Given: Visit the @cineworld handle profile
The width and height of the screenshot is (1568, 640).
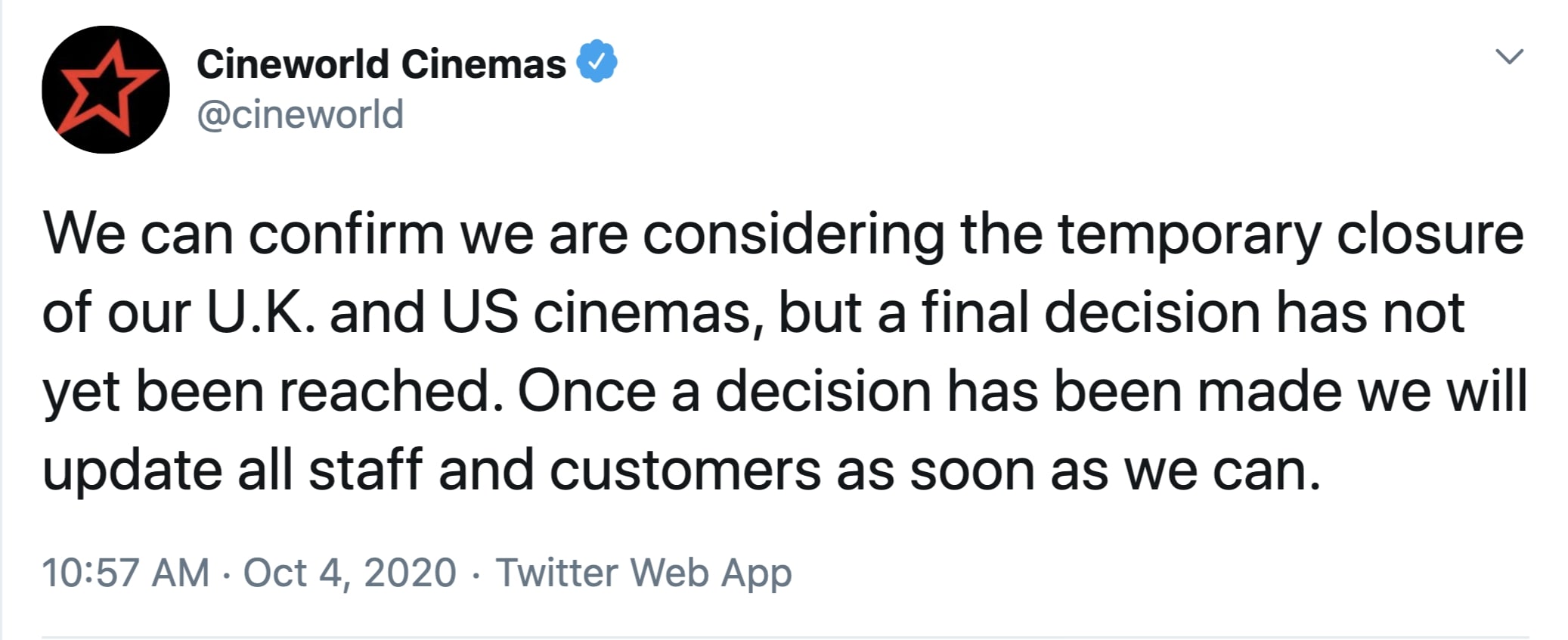Looking at the screenshot, I should point(300,114).
